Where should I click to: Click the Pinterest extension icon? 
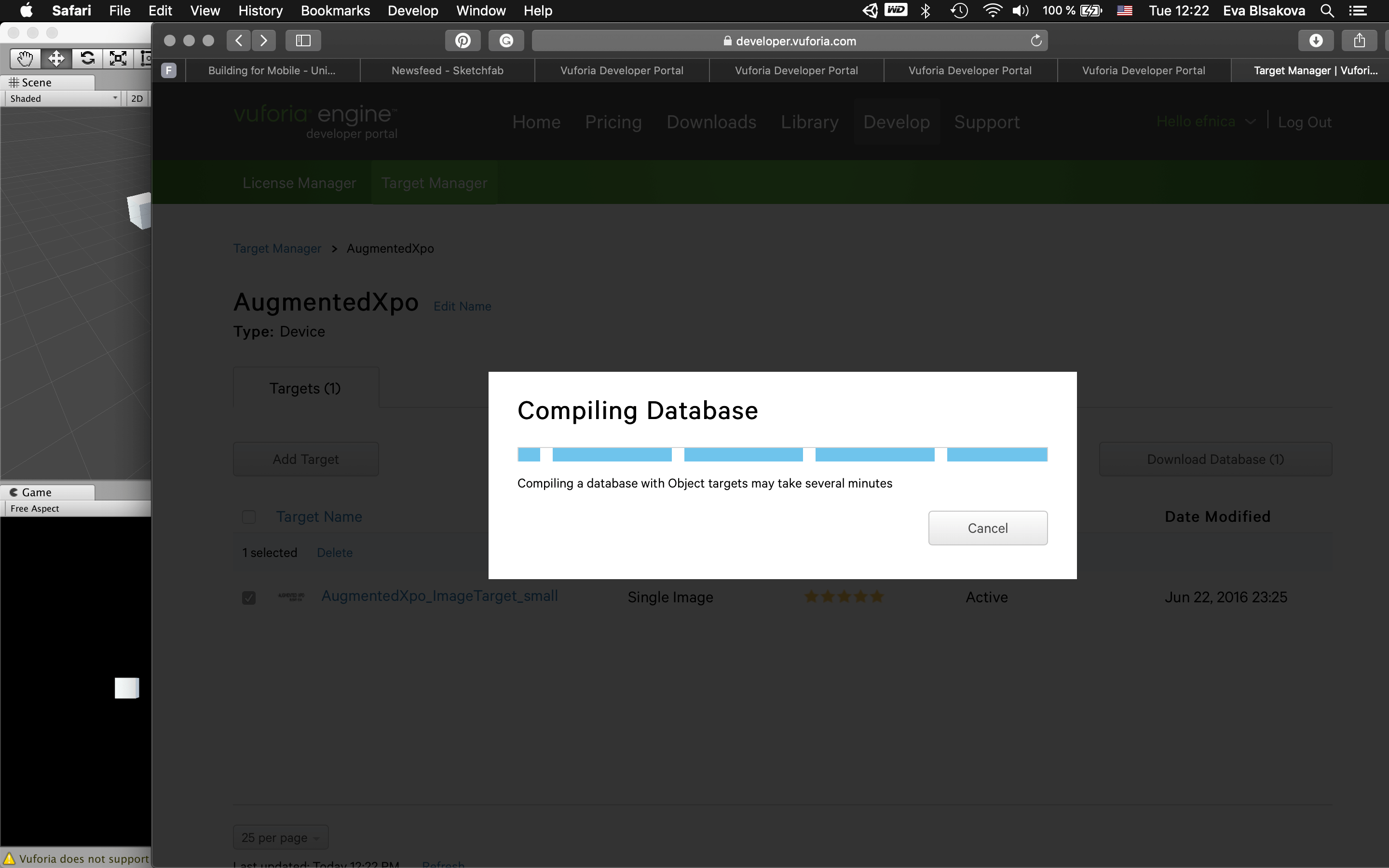point(463,41)
